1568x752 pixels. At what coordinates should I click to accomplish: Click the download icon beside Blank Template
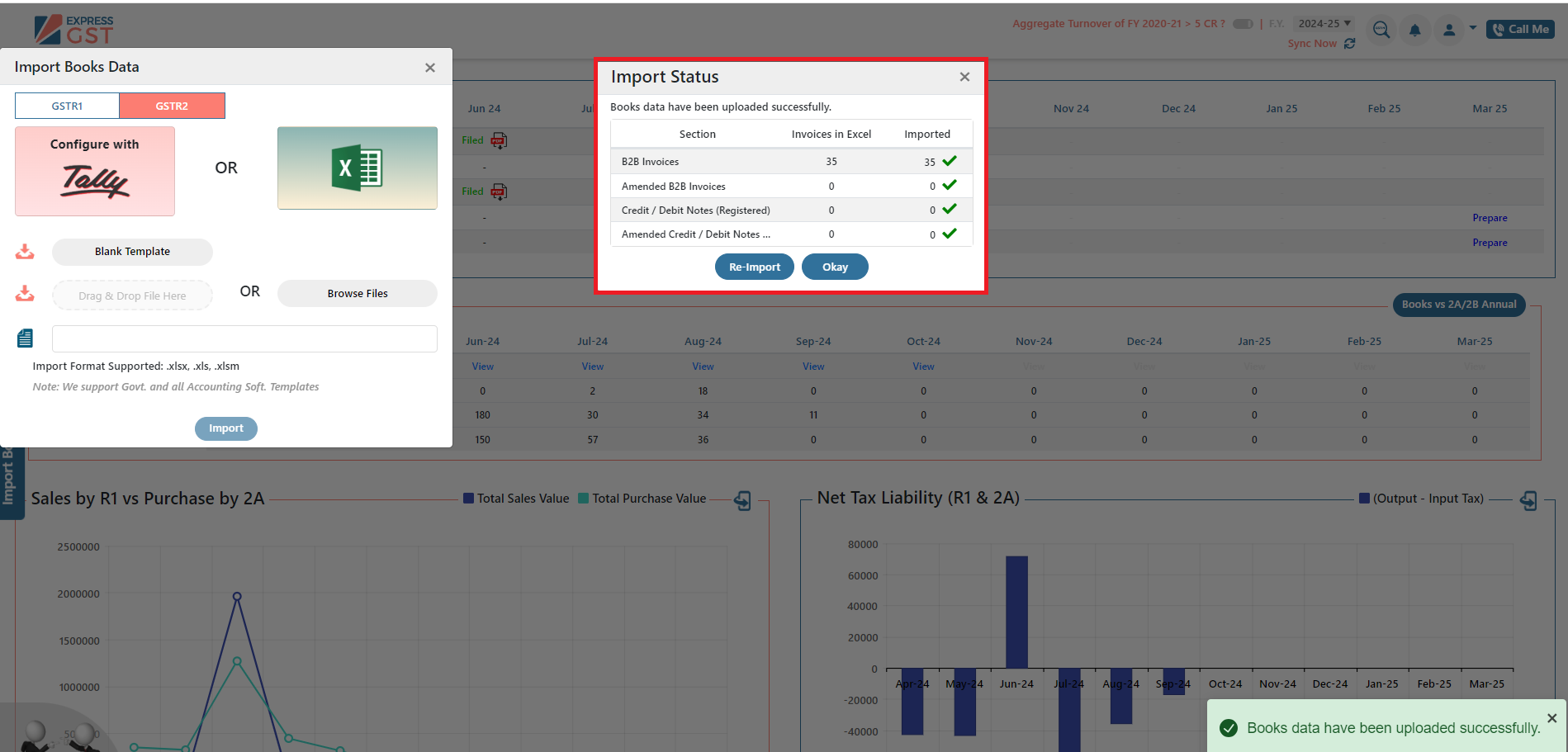coord(26,252)
